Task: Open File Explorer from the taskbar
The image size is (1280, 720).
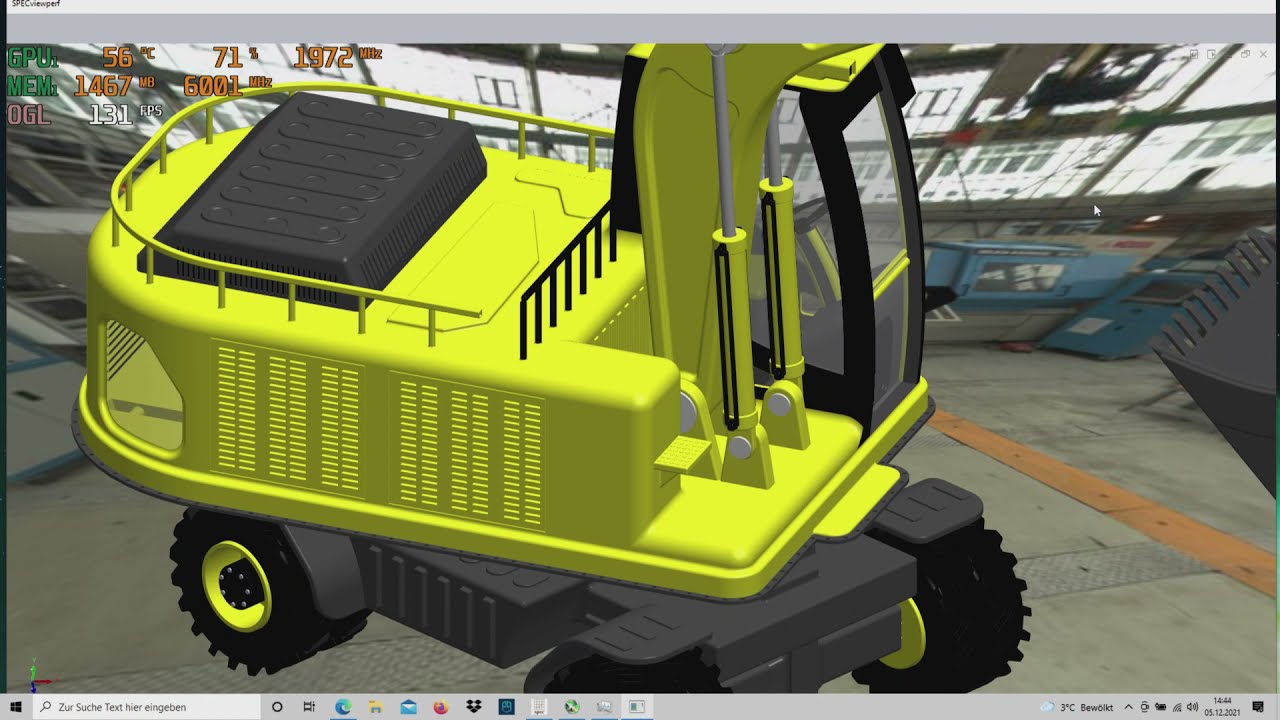Action: click(375, 707)
